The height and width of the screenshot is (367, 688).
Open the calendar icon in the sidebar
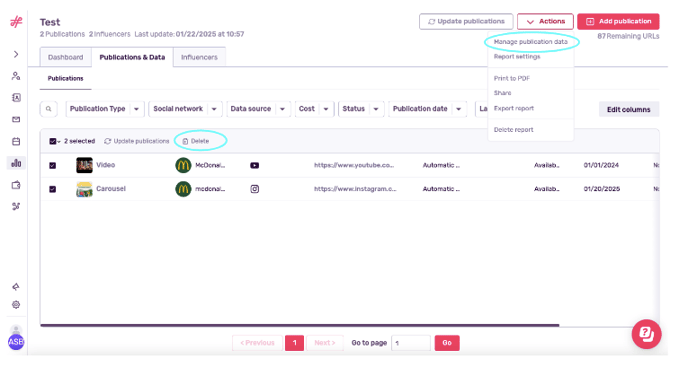pos(16,141)
